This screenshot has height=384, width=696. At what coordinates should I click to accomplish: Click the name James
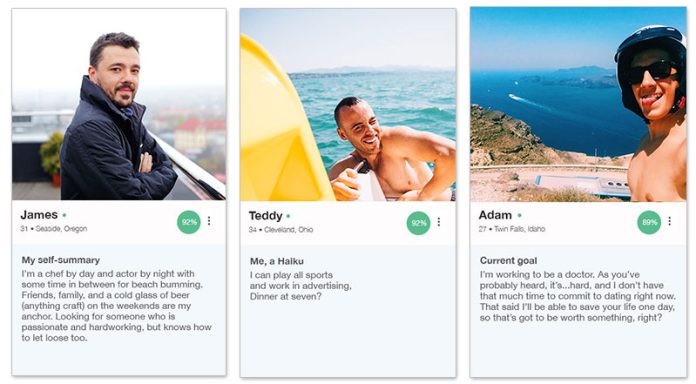point(39,215)
